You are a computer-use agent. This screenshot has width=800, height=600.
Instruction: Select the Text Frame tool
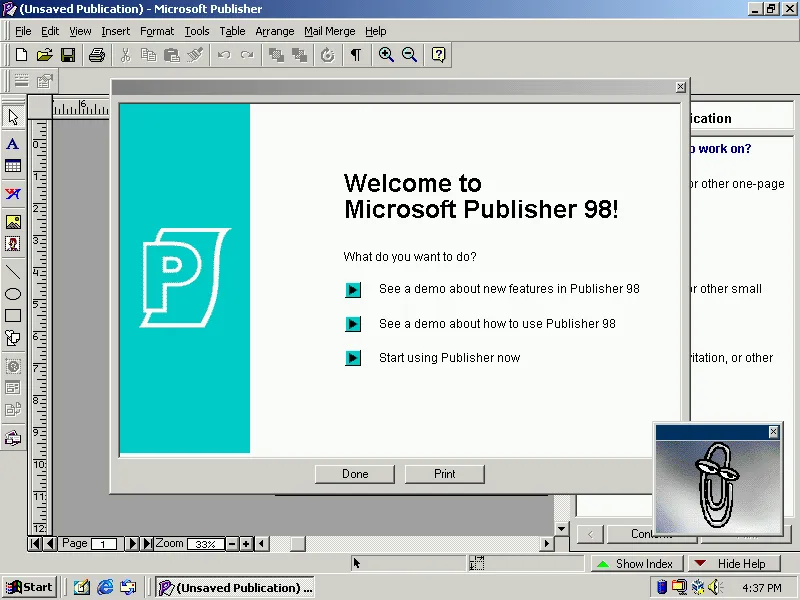13,143
